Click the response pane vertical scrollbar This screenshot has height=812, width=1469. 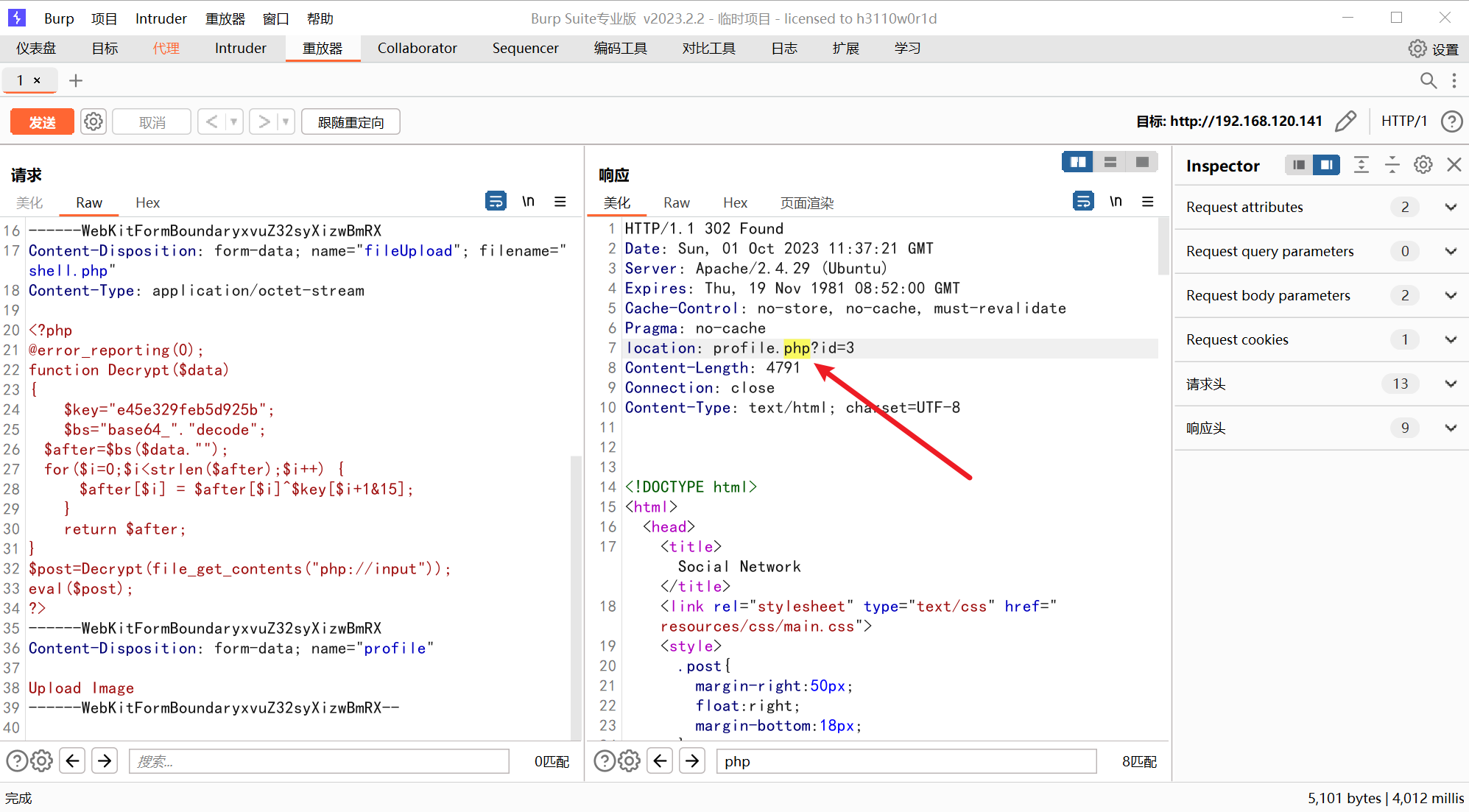[x=1163, y=246]
